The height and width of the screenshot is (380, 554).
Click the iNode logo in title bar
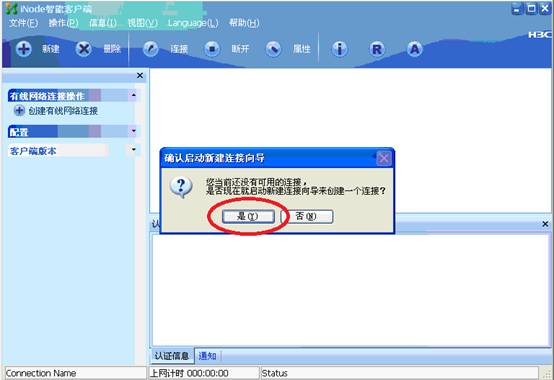(x=11, y=8)
